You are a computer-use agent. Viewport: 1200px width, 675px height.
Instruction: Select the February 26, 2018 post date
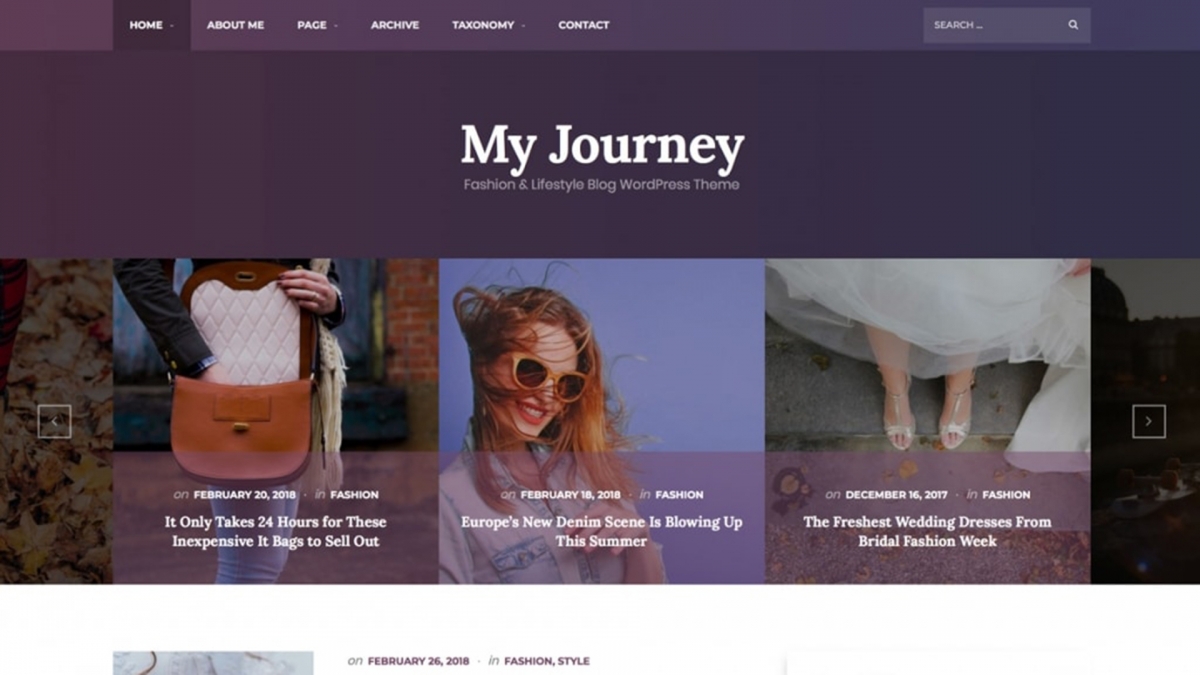click(418, 661)
